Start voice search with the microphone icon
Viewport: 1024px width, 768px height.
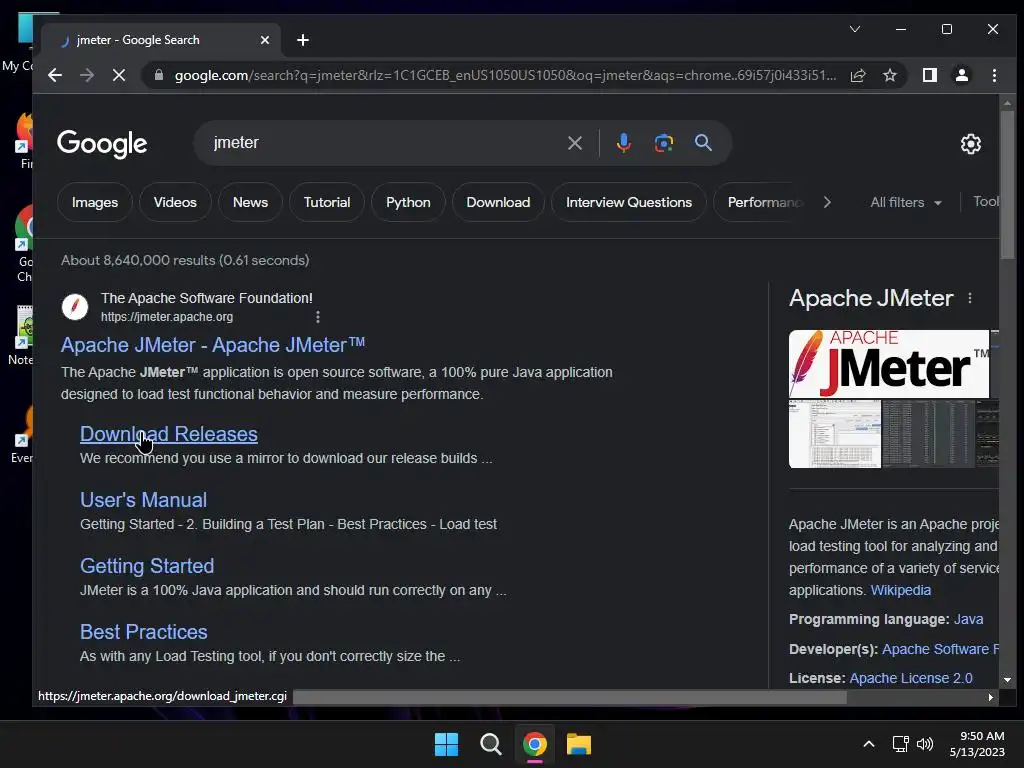[x=624, y=143]
